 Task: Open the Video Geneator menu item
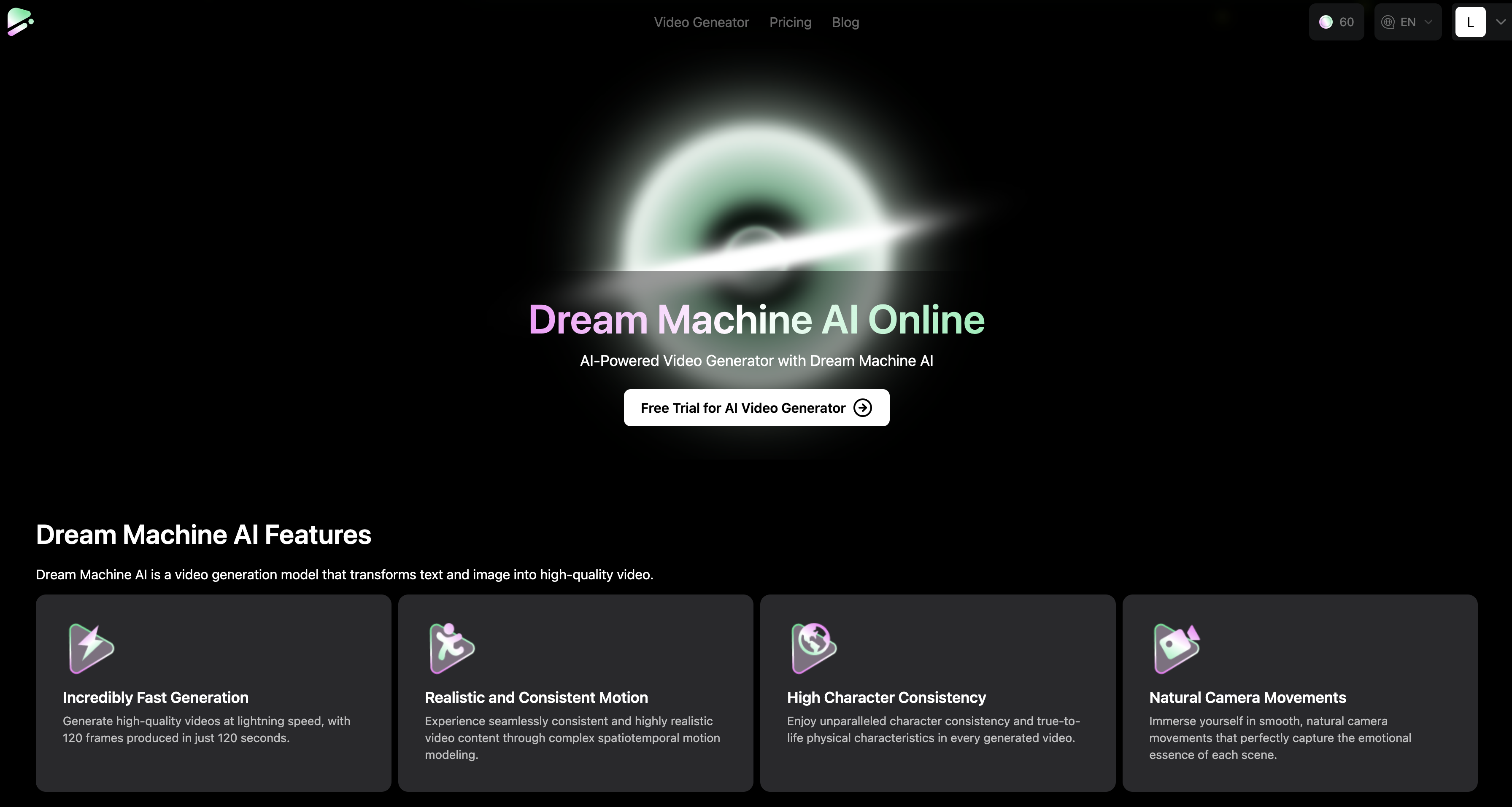702,22
